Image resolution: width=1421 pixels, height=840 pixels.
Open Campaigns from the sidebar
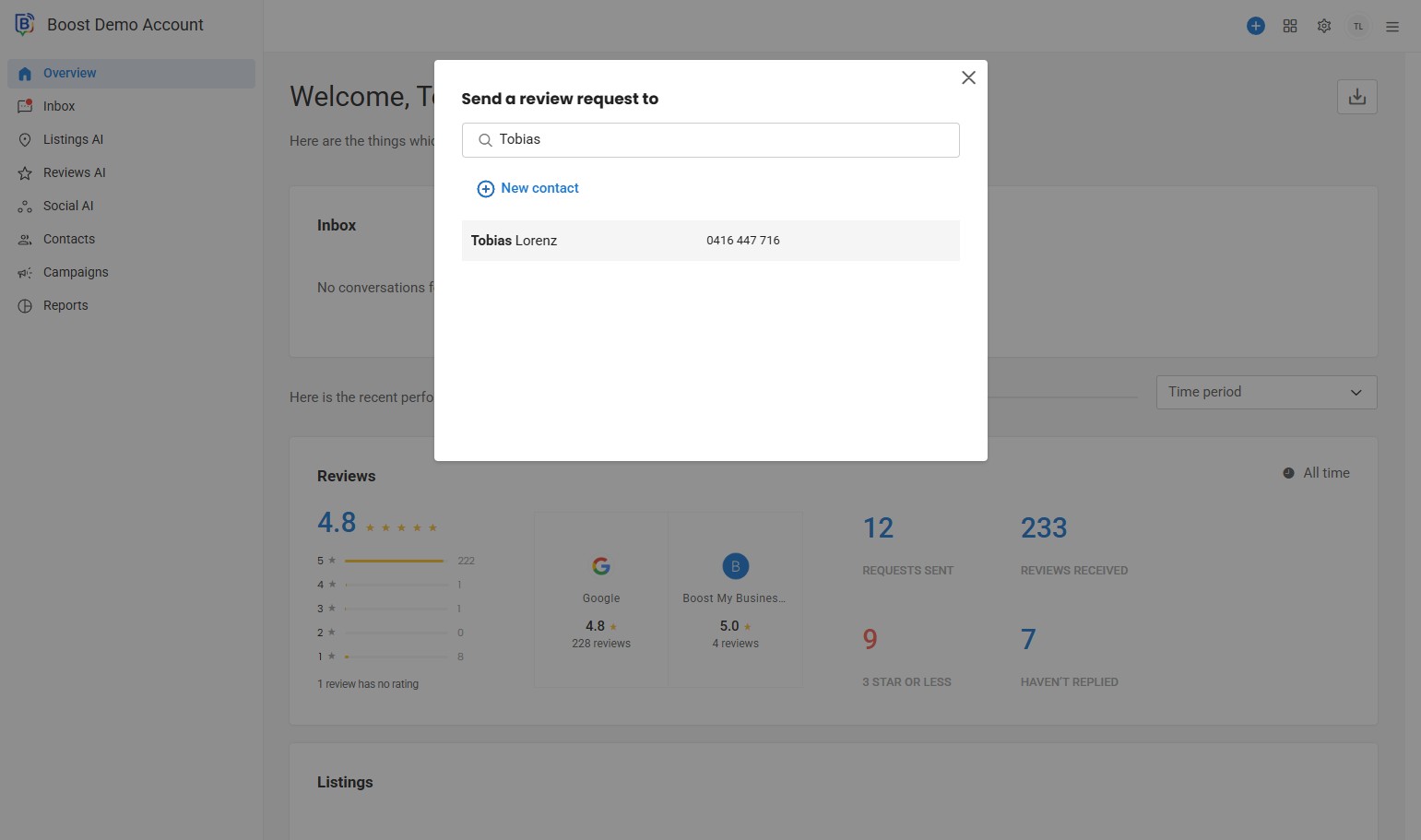76,272
